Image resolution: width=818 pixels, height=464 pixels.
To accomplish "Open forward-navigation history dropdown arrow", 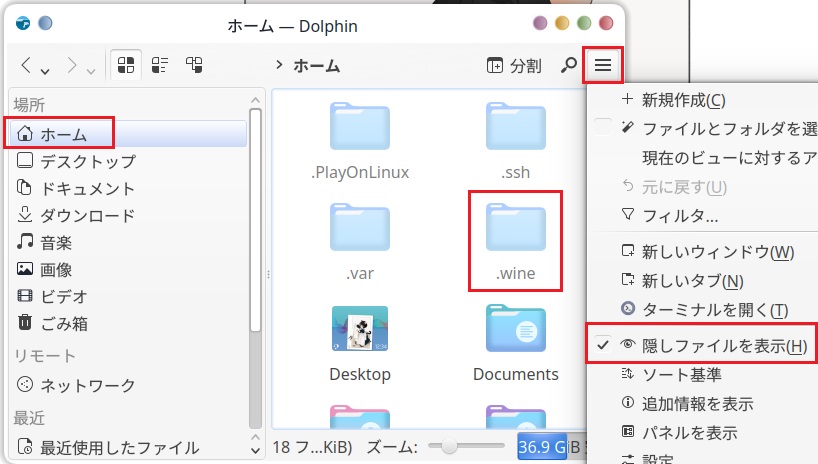I will (91, 68).
